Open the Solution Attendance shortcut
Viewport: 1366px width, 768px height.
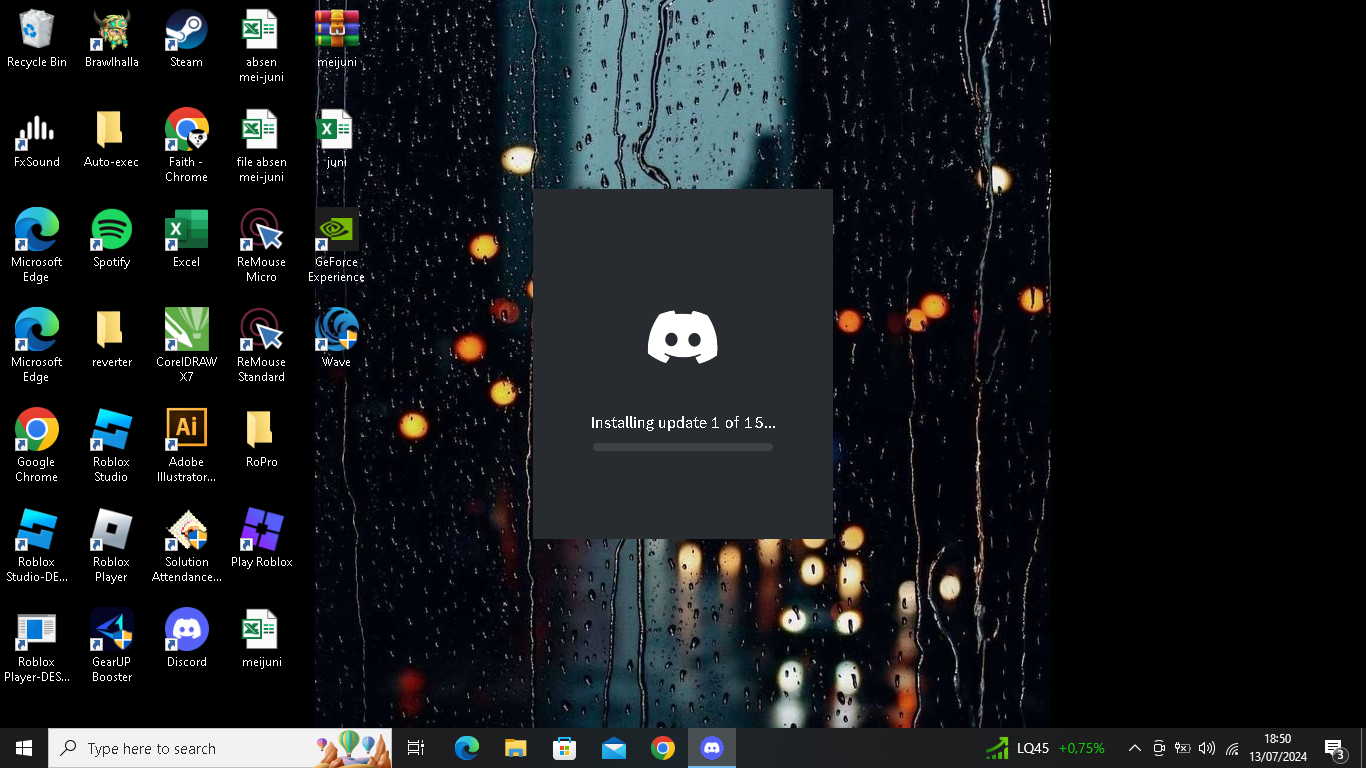tap(186, 547)
